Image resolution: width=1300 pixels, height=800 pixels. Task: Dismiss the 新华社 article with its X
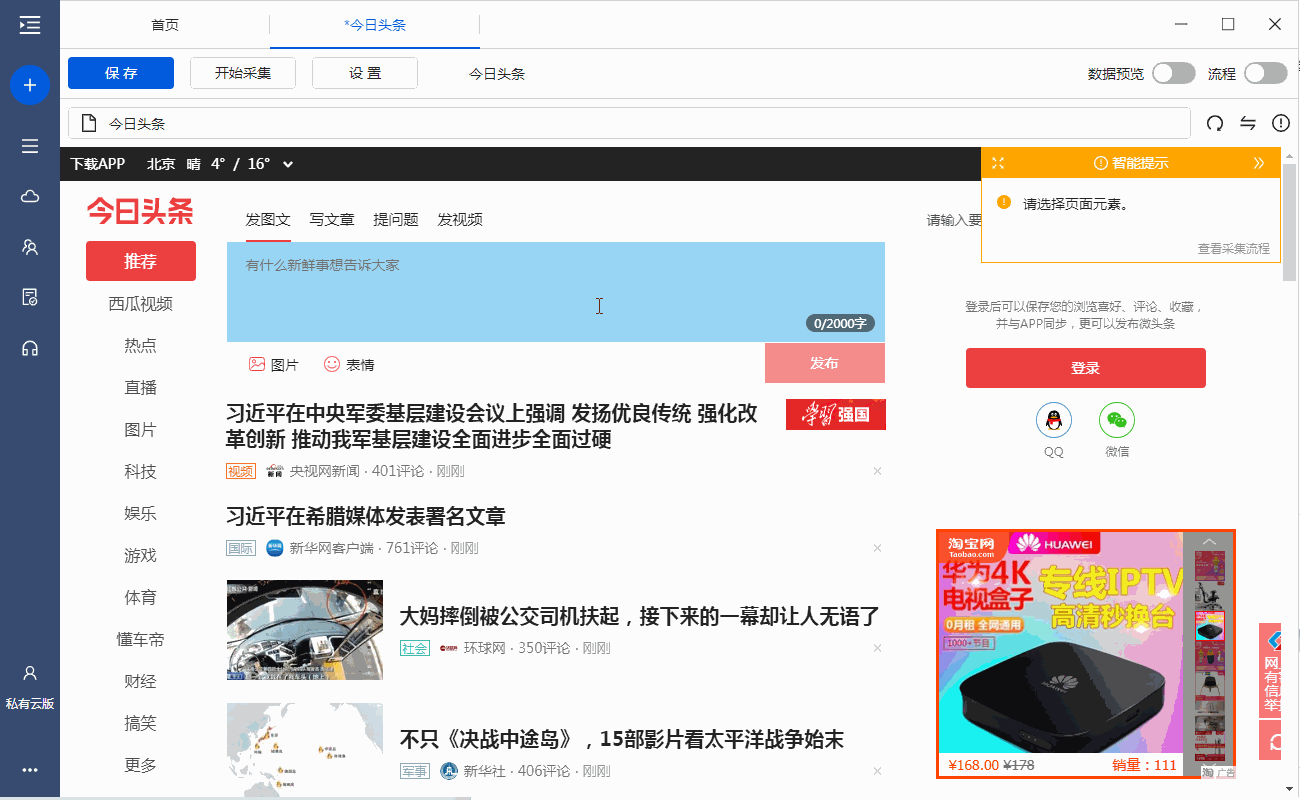point(877,771)
